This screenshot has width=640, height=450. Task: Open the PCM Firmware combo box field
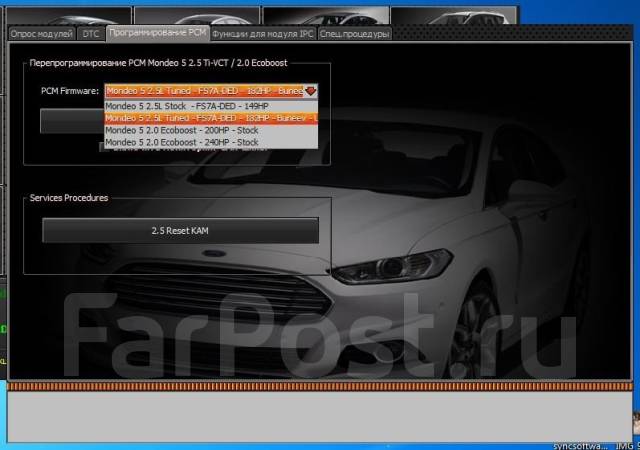click(204, 91)
